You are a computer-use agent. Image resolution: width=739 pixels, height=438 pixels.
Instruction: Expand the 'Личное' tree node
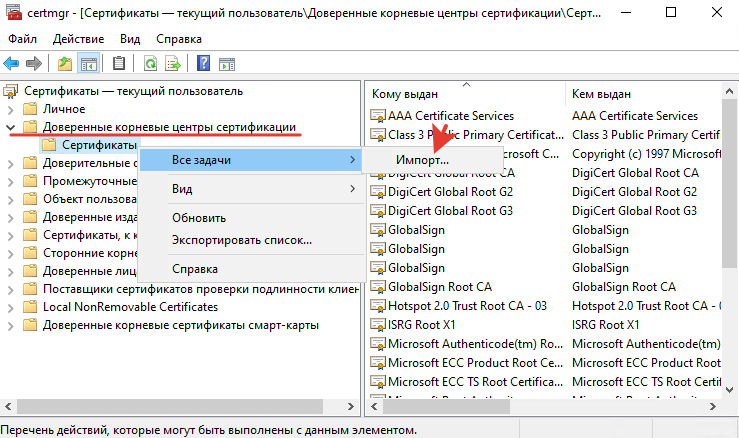11,110
